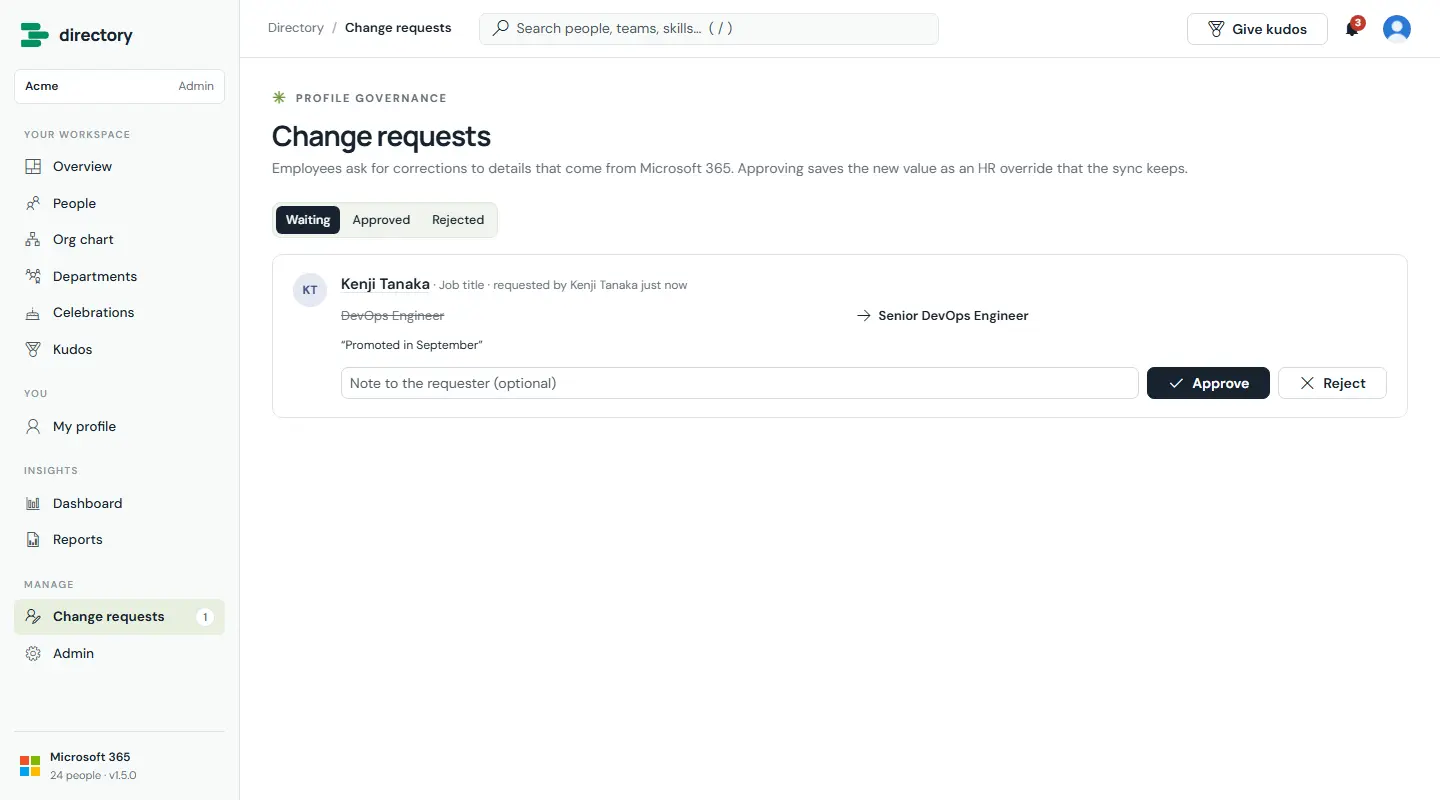Click the Kudos medal icon in sidebar
The height and width of the screenshot is (800, 1440).
click(x=33, y=349)
